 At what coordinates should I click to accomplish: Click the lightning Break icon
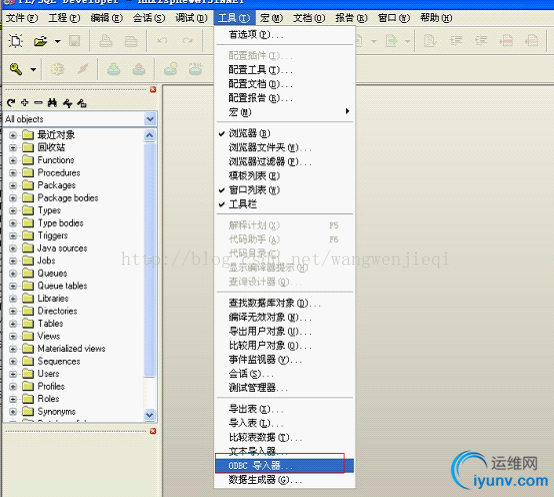[83, 69]
